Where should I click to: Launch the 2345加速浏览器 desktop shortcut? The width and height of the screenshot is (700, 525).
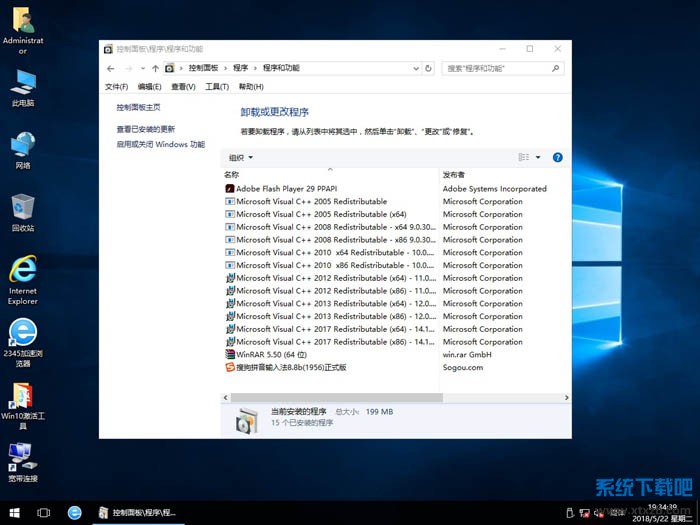(23, 342)
